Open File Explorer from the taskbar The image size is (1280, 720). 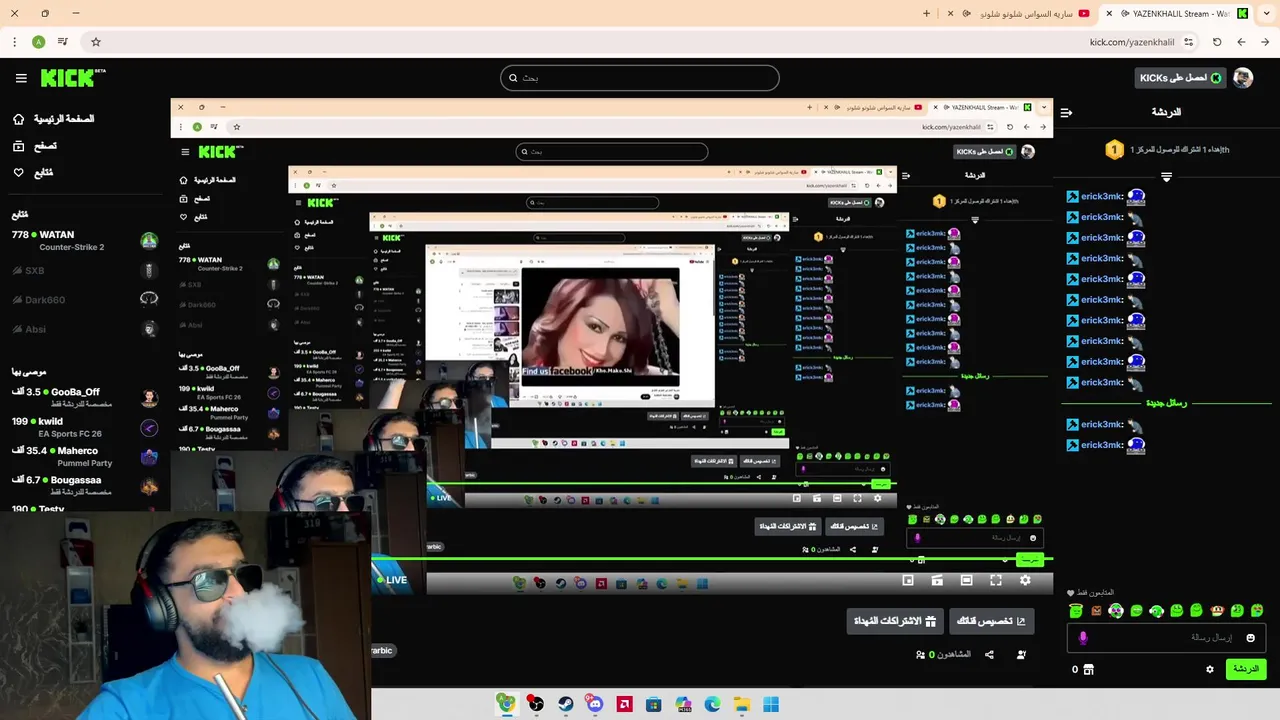pyautogui.click(x=742, y=704)
